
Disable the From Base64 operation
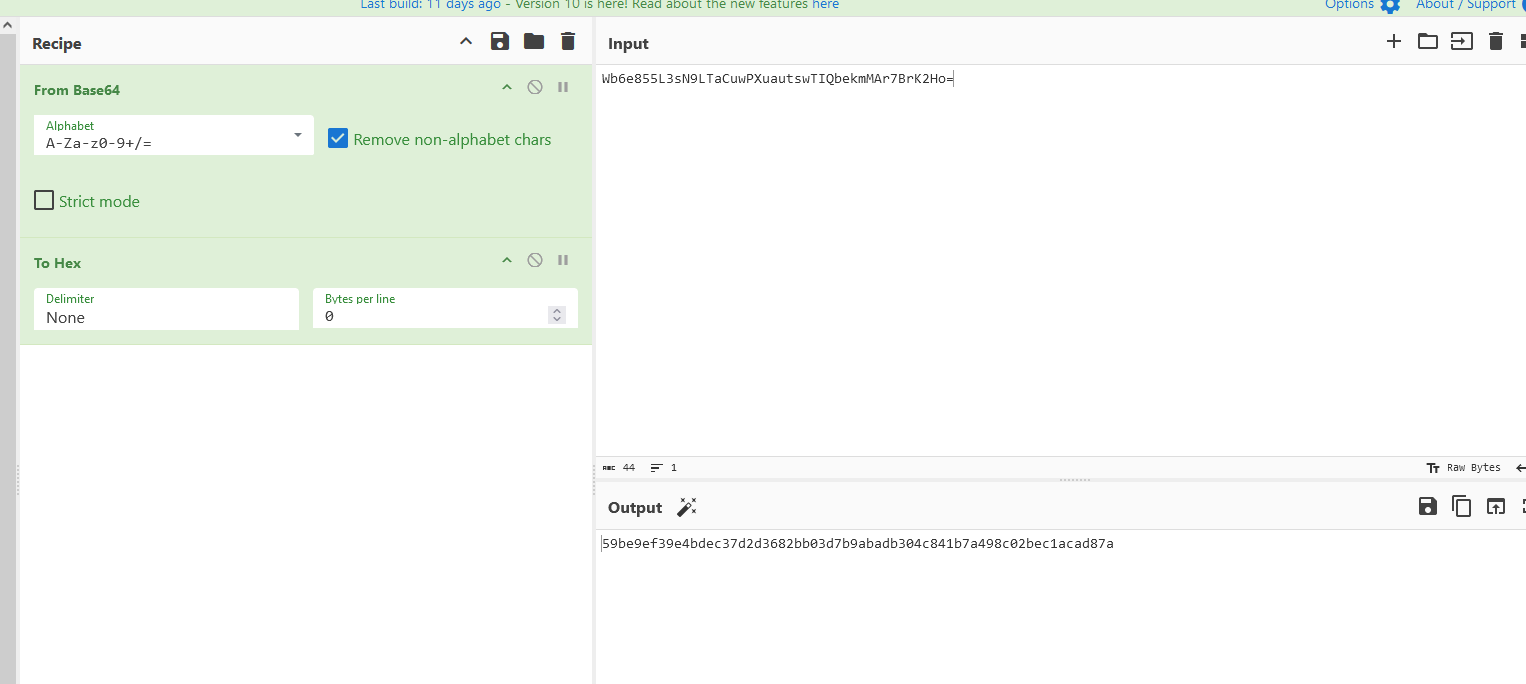(x=535, y=87)
